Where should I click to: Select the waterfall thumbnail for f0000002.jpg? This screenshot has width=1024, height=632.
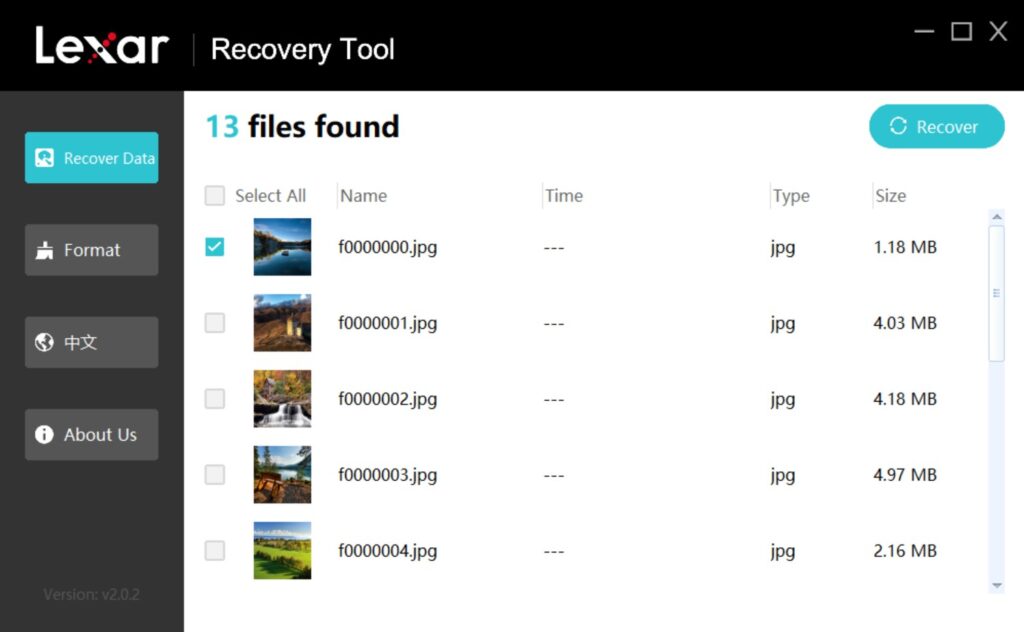[x=282, y=398]
